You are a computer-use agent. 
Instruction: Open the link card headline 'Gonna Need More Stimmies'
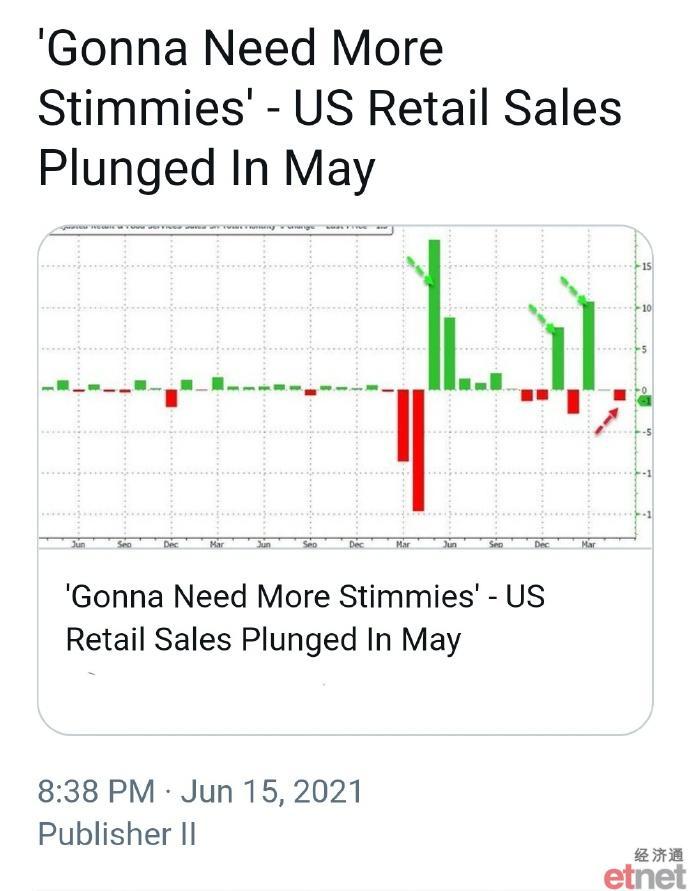[x=305, y=618]
